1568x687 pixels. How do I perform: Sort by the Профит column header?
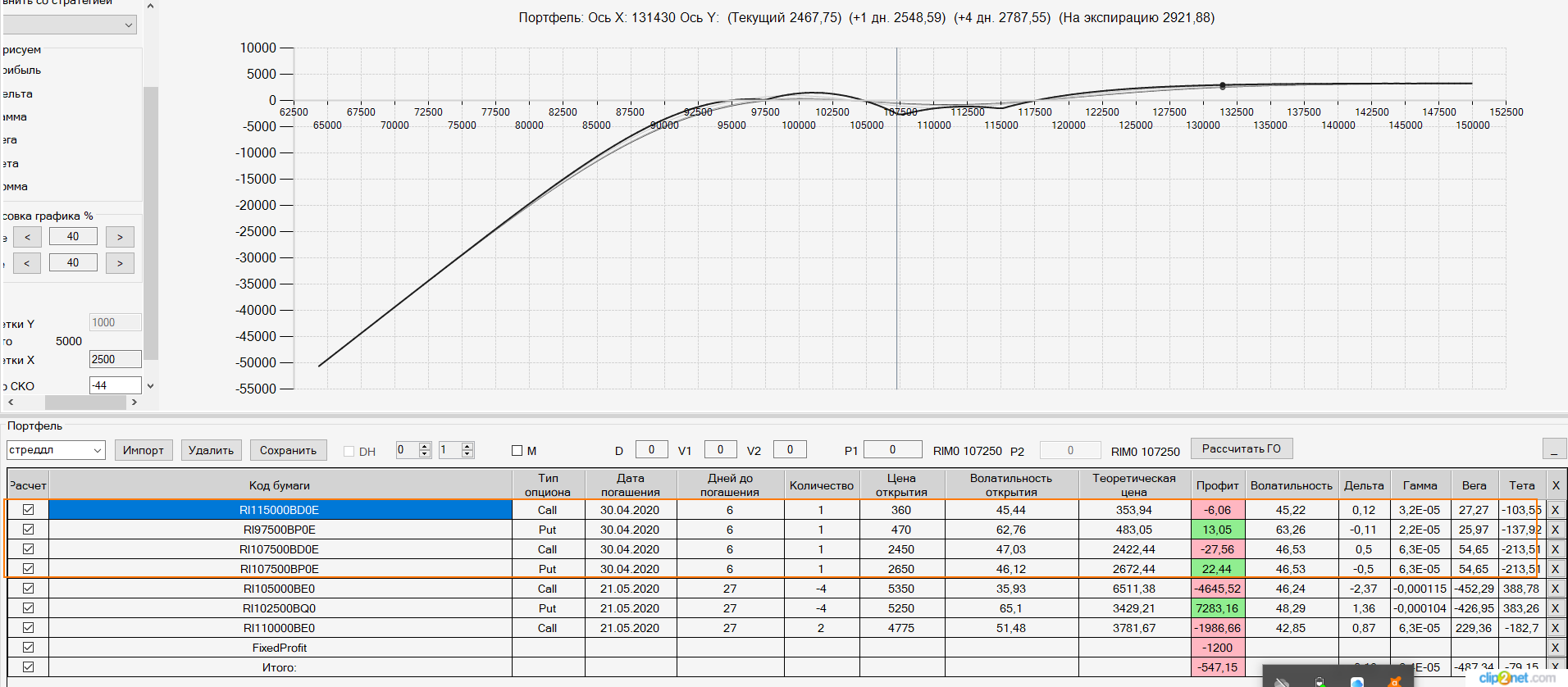pos(1218,485)
